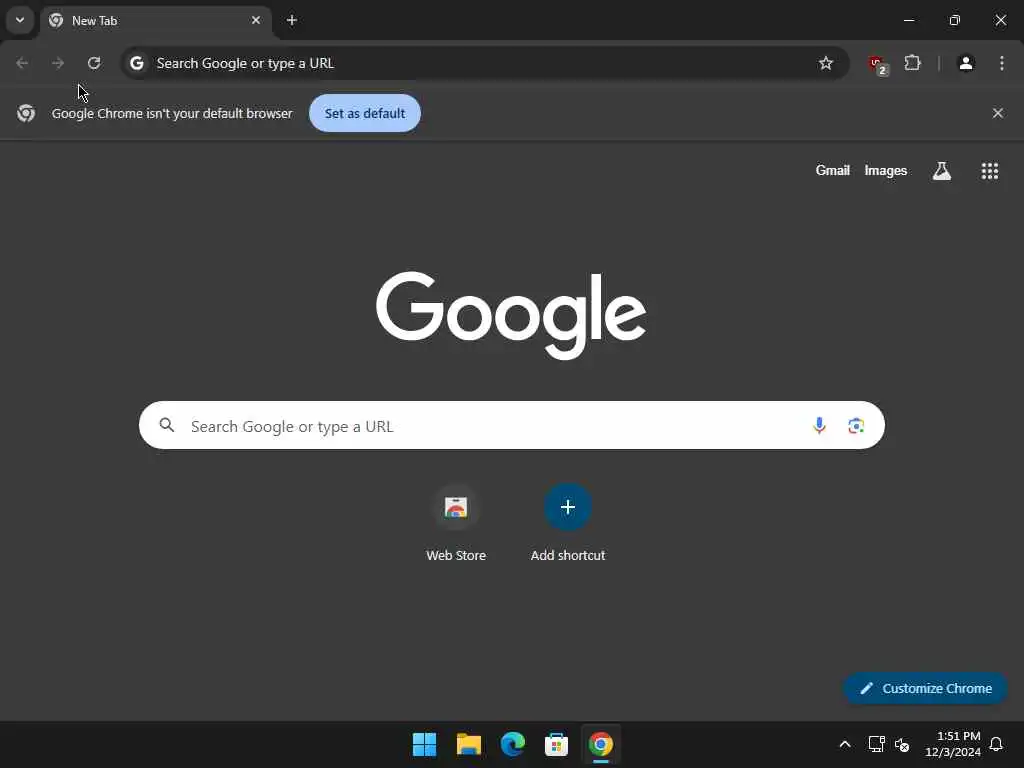Screen dimensions: 1024x768
Task: Open the Images link
Action: pyautogui.click(x=886, y=170)
